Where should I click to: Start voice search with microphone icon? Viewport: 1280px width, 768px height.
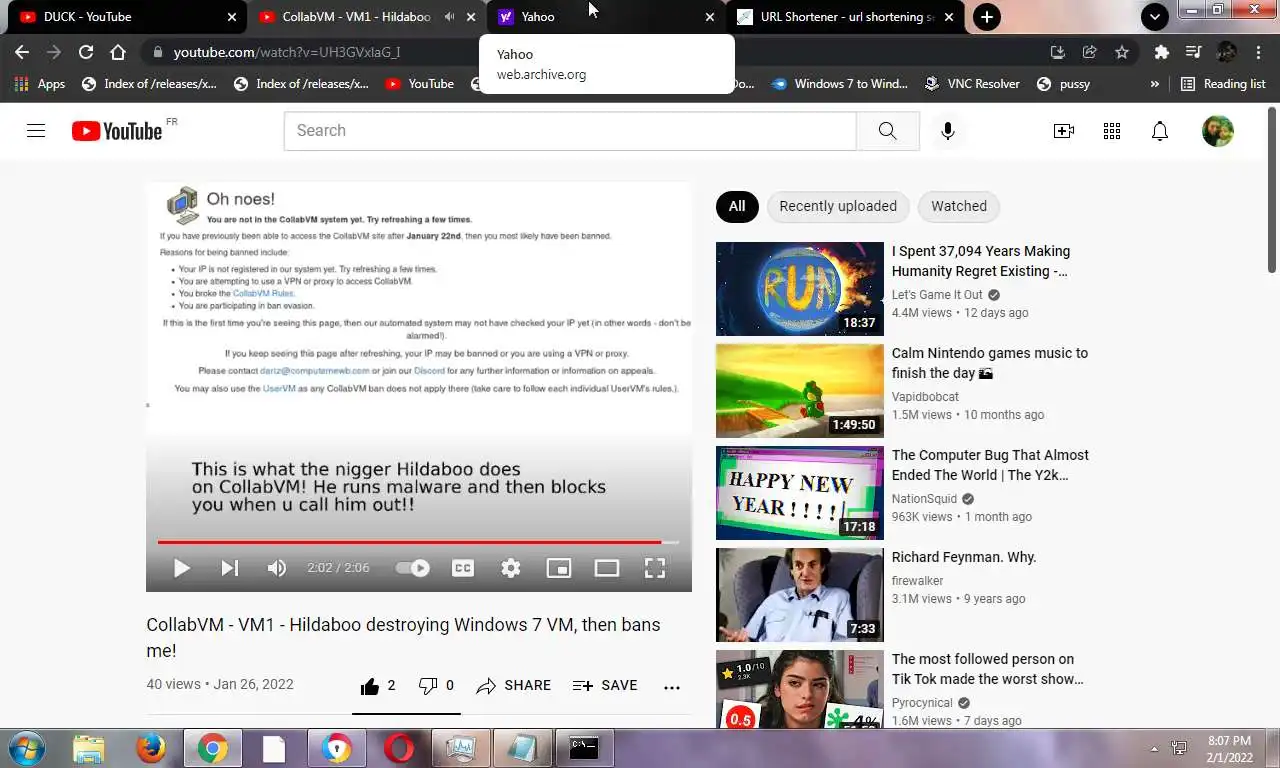coord(948,131)
